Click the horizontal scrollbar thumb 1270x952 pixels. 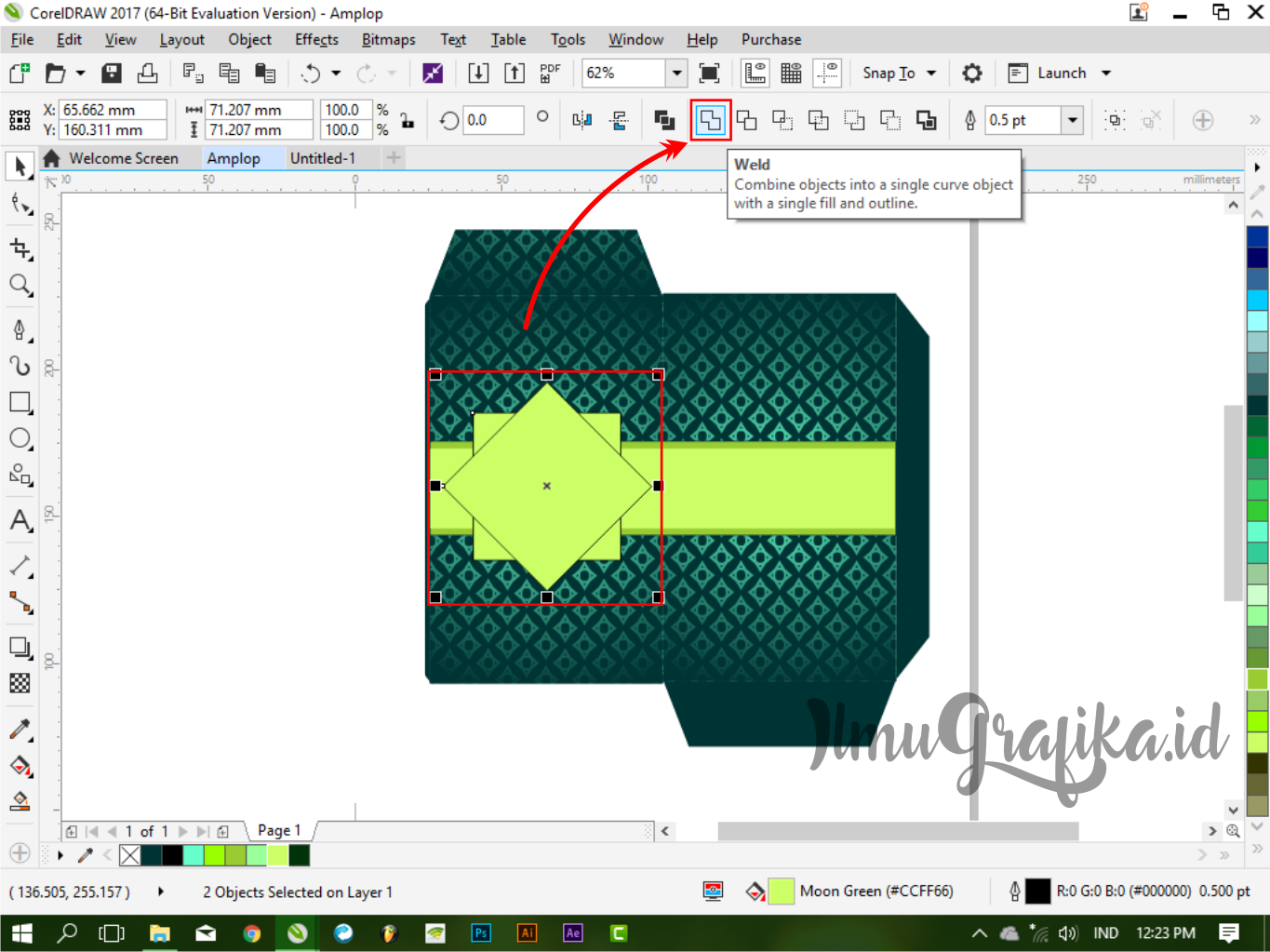[x=898, y=830]
